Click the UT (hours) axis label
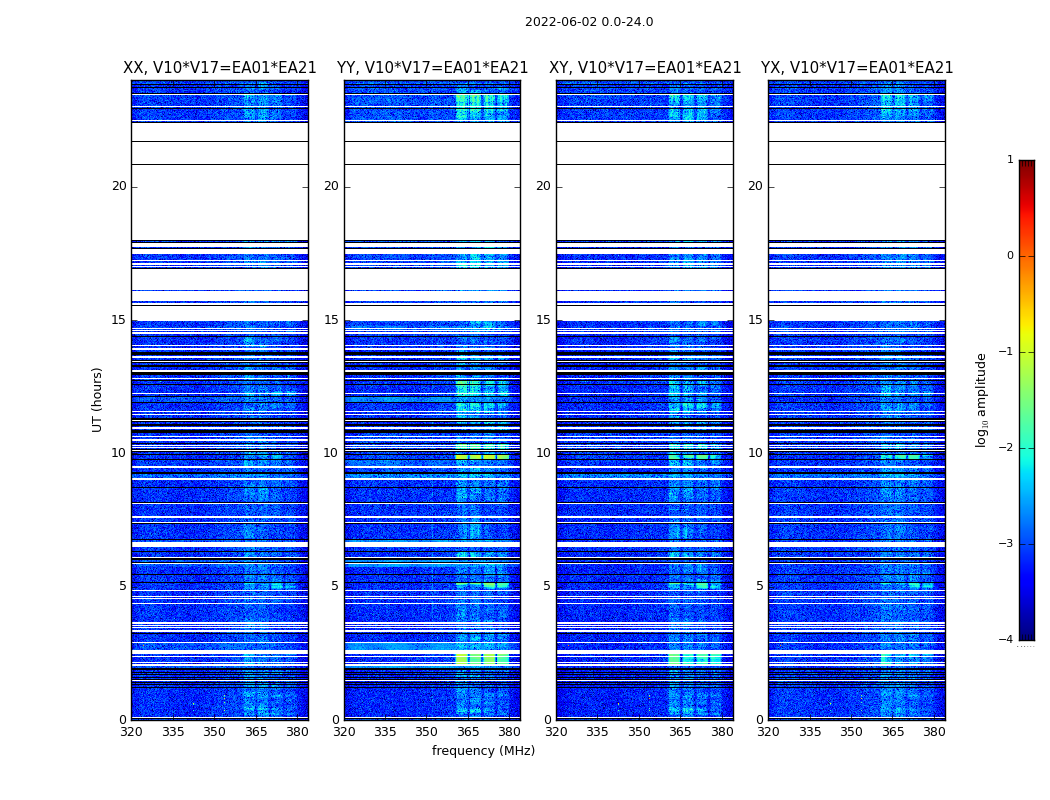The image size is (1050, 800). (97, 400)
